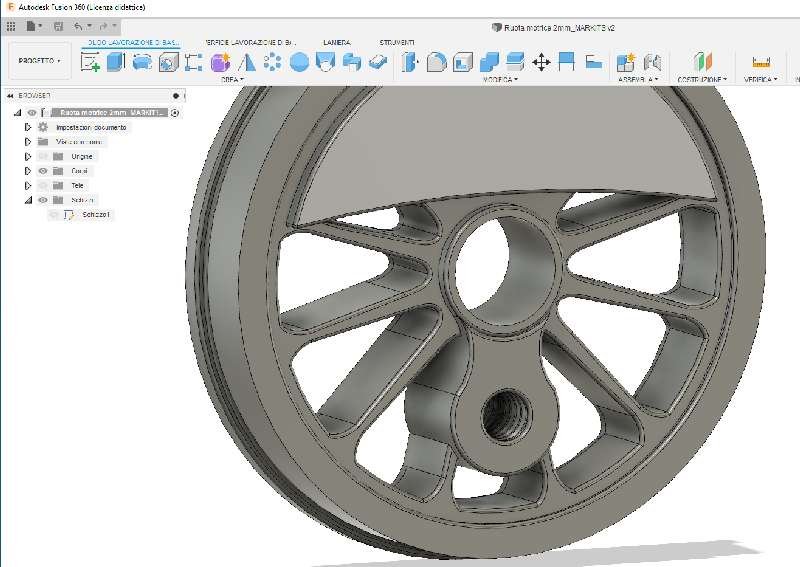The height and width of the screenshot is (567, 800).
Task: Click the Save icon in top bar
Action: click(58, 25)
